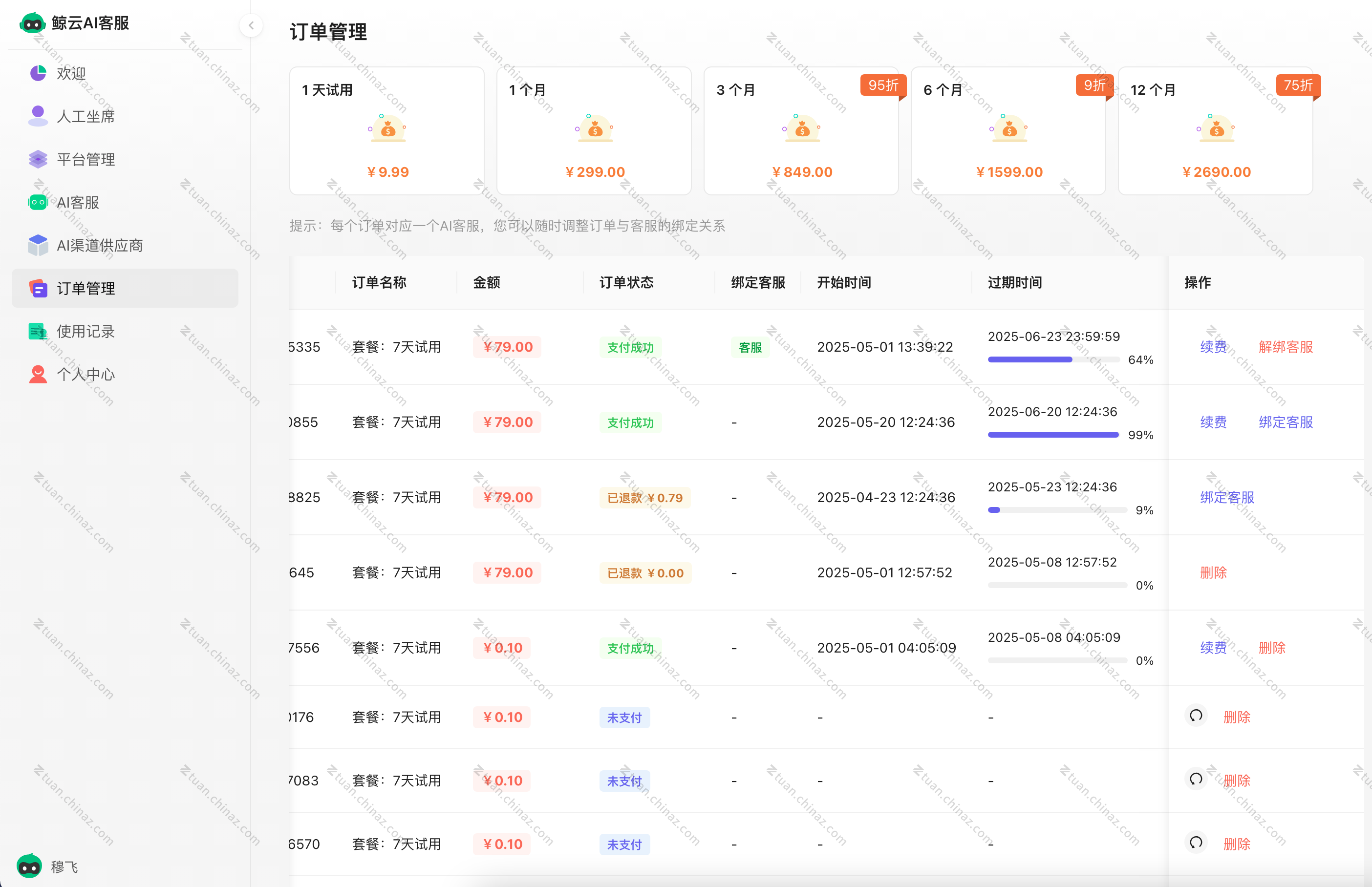Image resolution: width=1372 pixels, height=887 pixels.
Task: Click the 9折 discount badge
Action: click(x=1094, y=85)
